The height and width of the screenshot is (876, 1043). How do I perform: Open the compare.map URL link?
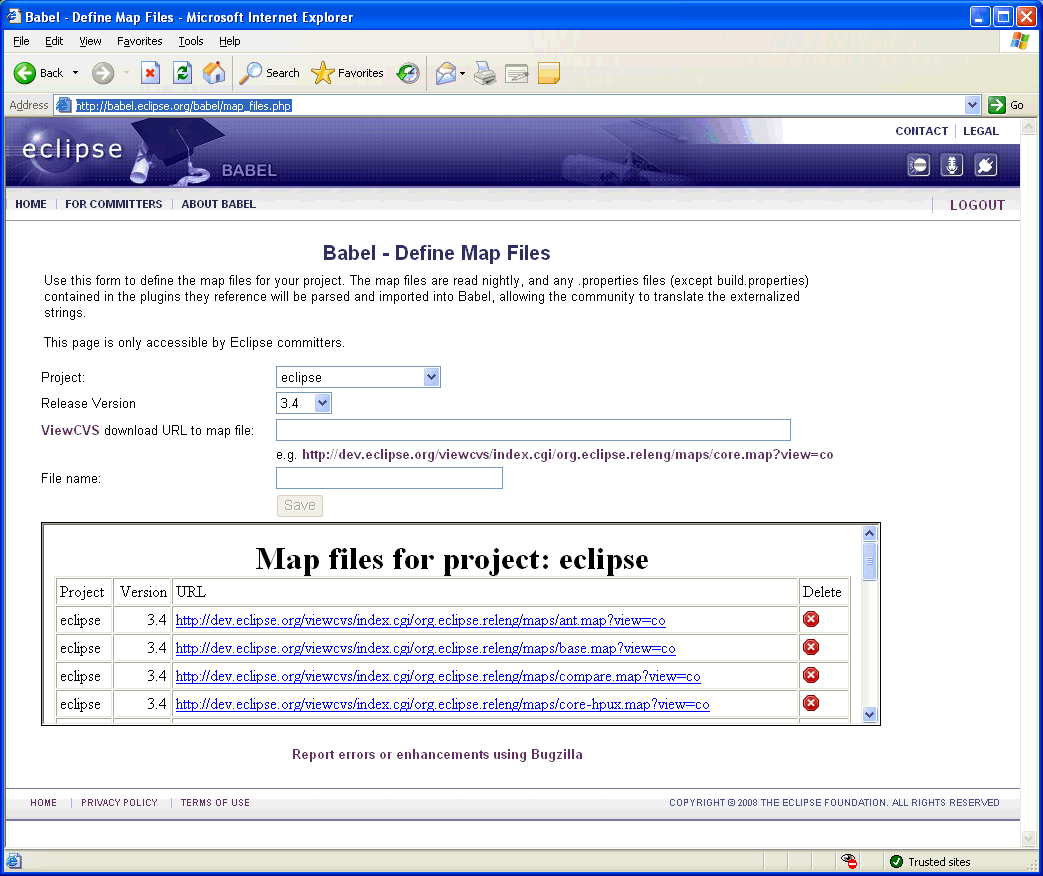coord(438,676)
